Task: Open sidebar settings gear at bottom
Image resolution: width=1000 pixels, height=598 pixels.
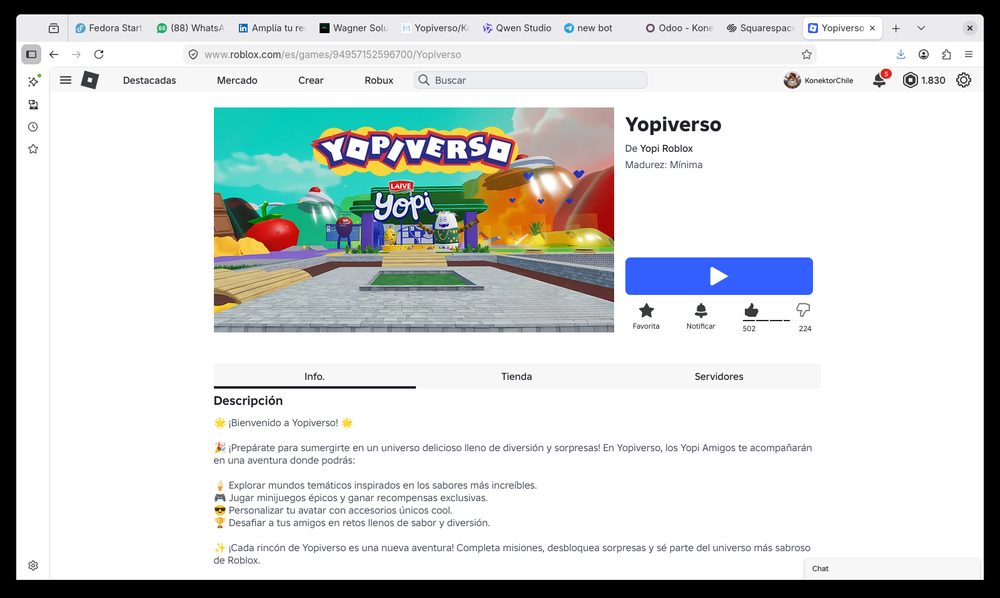Action: click(x=33, y=565)
